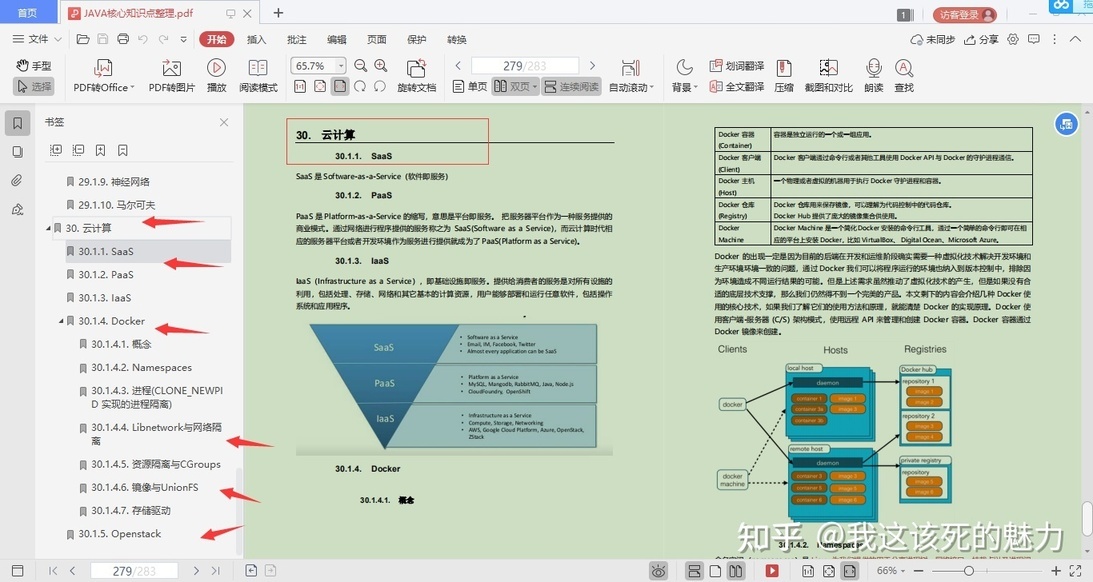1093x582 pixels.
Task: Open the 截图和对比 screenshot tool
Action: point(828,76)
